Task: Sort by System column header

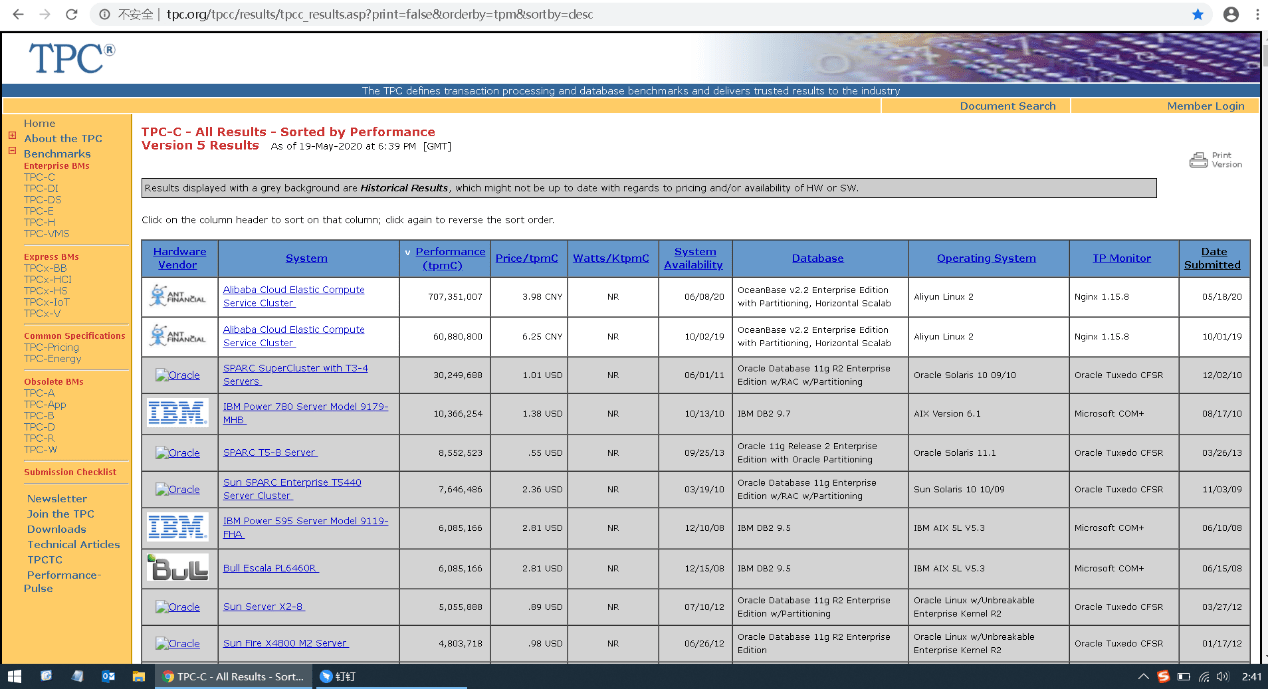Action: [307, 258]
